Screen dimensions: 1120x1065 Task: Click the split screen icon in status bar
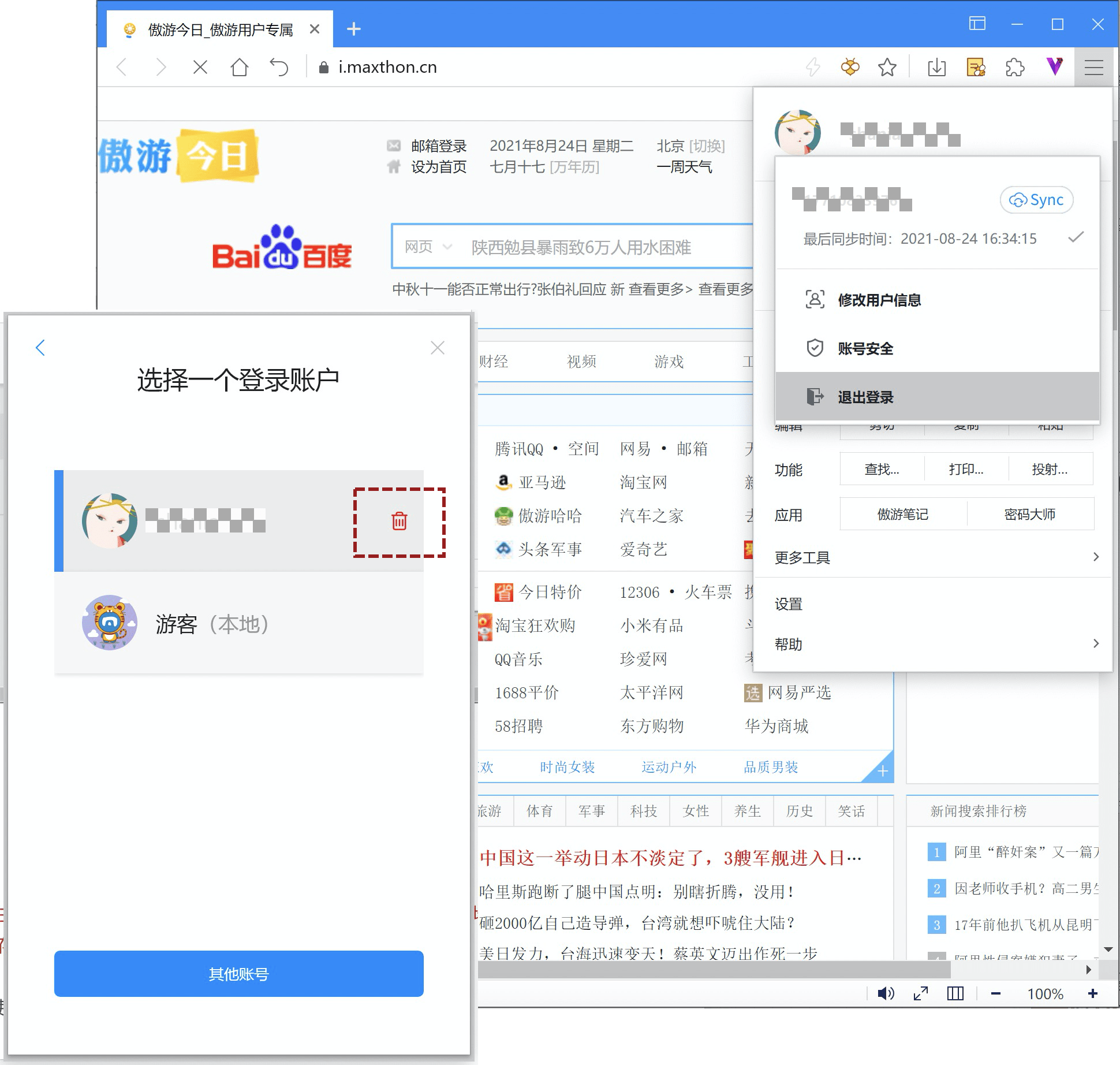[x=955, y=993]
